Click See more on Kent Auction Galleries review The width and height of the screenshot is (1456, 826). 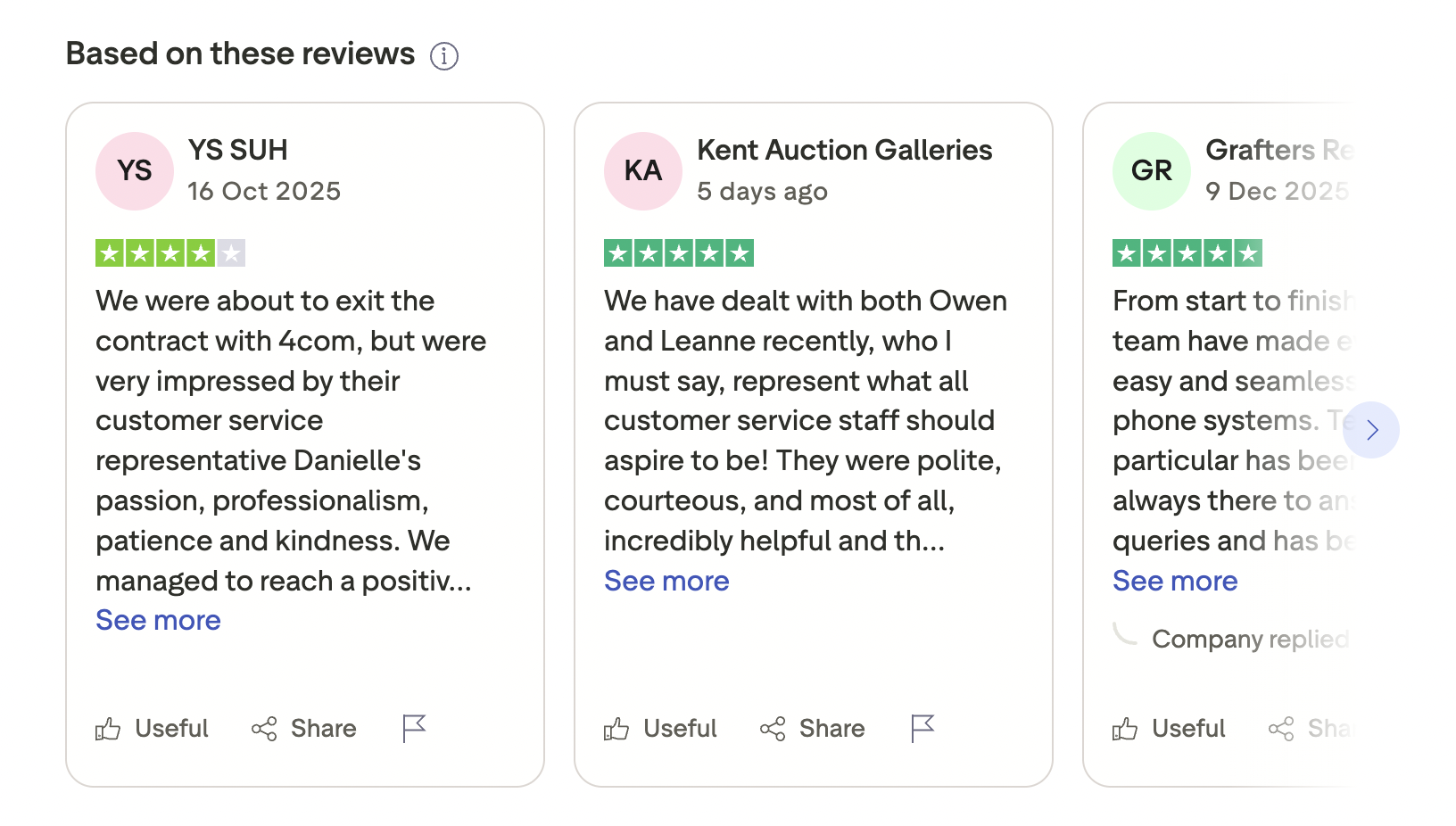pos(666,582)
